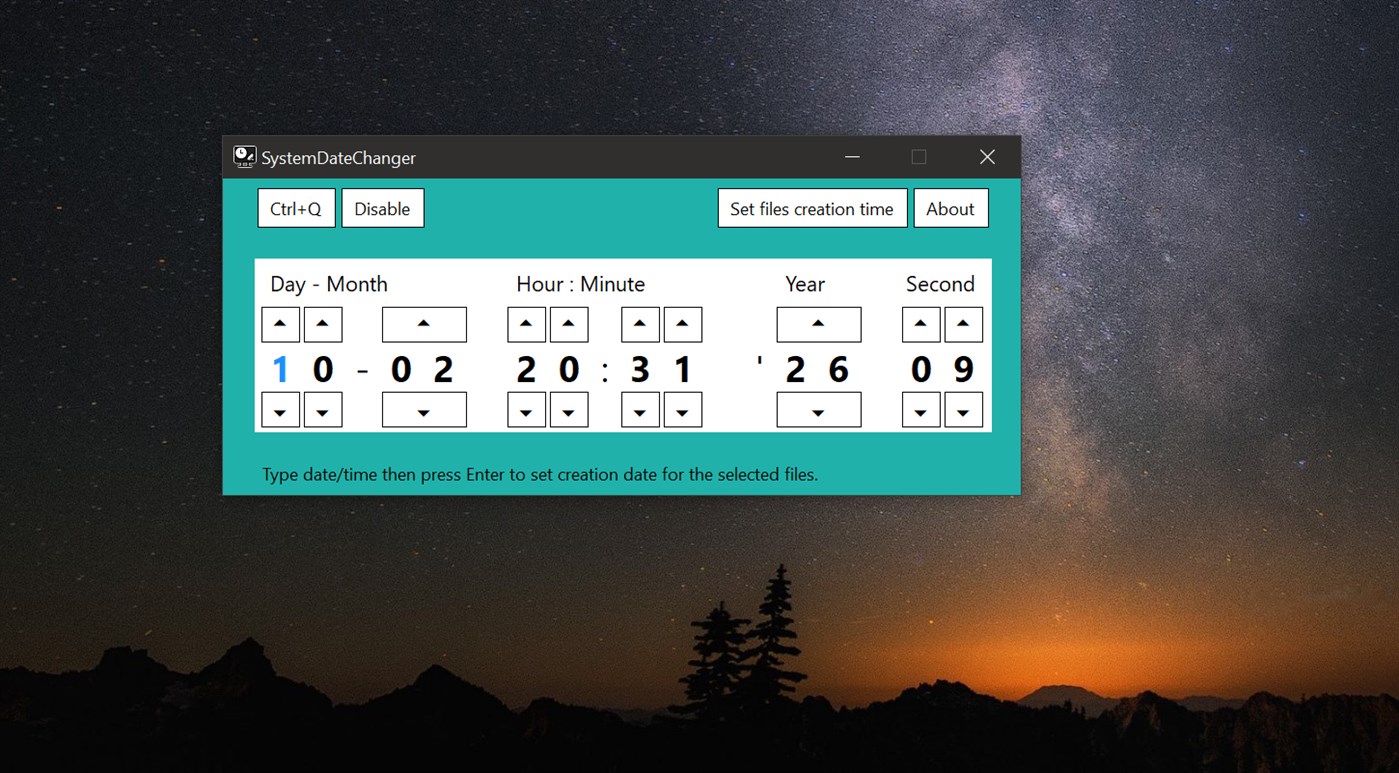
Task: Increase the month value
Action: (424, 323)
